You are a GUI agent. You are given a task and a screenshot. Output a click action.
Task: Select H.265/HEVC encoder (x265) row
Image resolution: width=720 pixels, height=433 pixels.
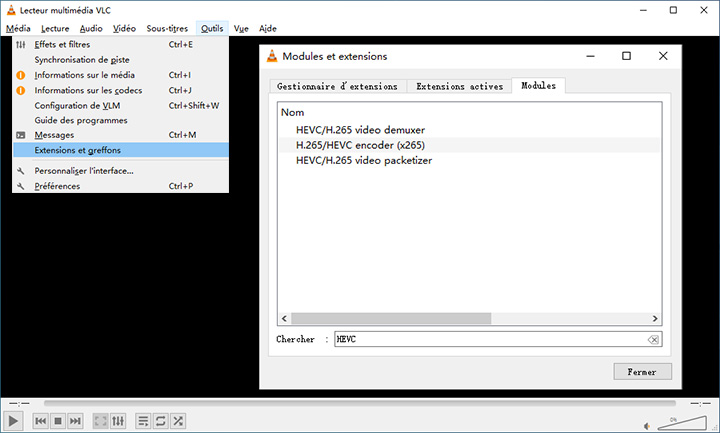(469, 145)
